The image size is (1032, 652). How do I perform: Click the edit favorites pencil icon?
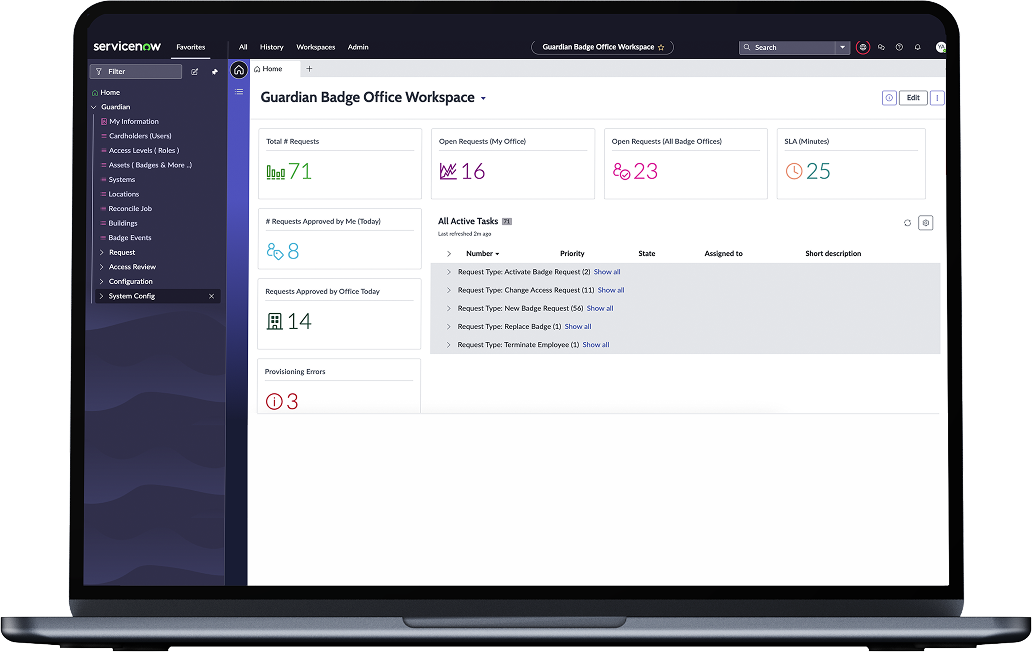(195, 72)
